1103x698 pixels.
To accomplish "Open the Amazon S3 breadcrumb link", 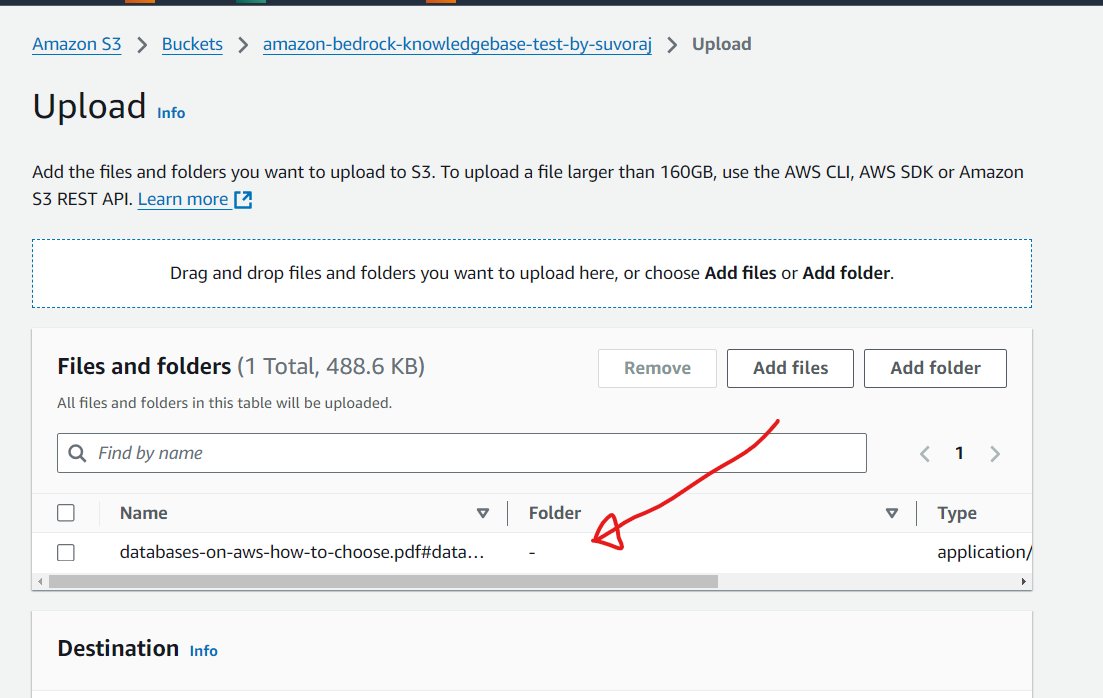I will [x=77, y=44].
